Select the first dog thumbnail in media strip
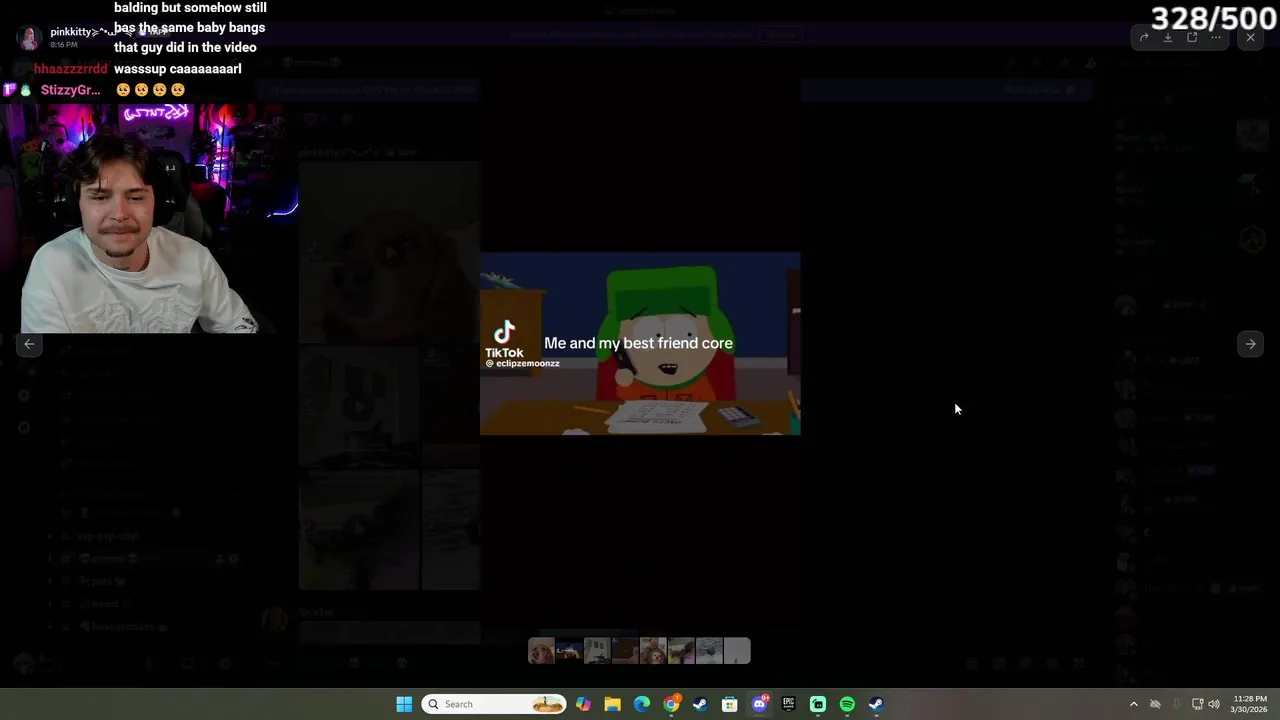 (541, 651)
